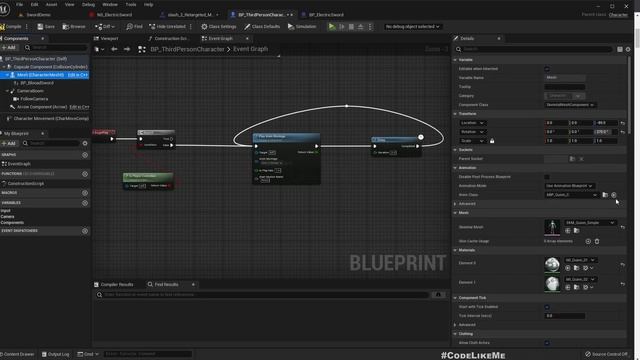The height and width of the screenshot is (360, 640).
Task: Add a new variable via plus icon
Action: [x=85, y=203]
